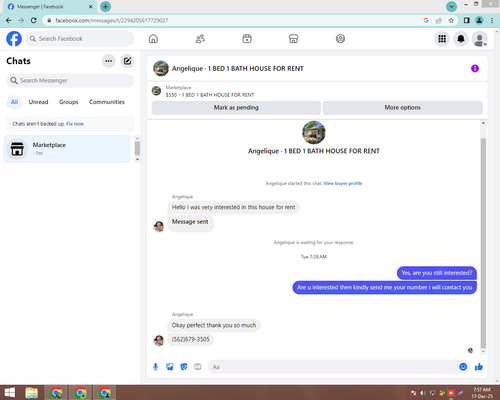This screenshot has width=500, height=400.
Task: Click 'Yes, are you still interested?' message
Action: 437,273
